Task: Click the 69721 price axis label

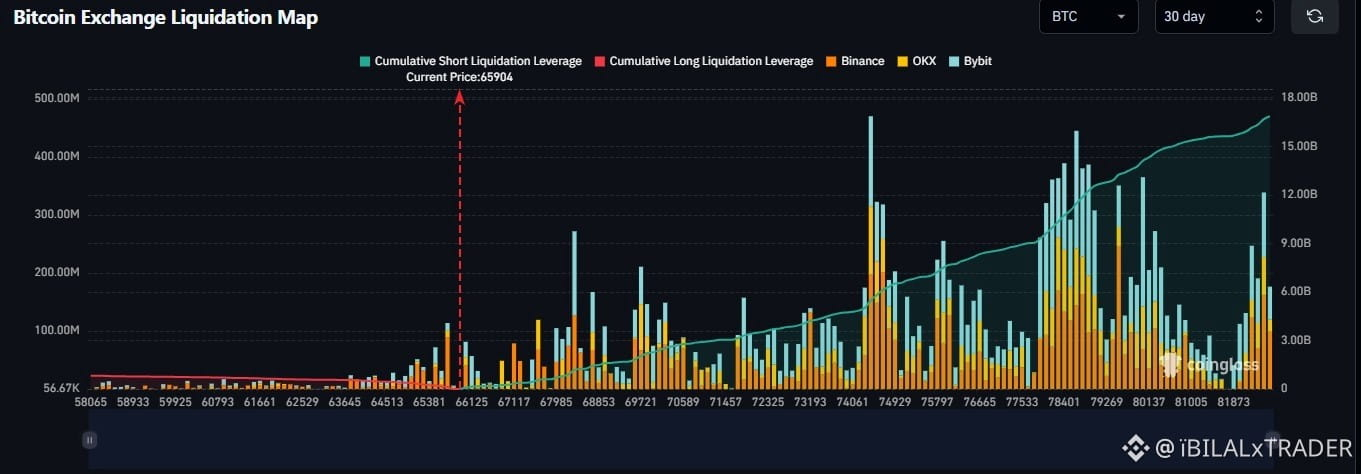Action: coord(640,402)
